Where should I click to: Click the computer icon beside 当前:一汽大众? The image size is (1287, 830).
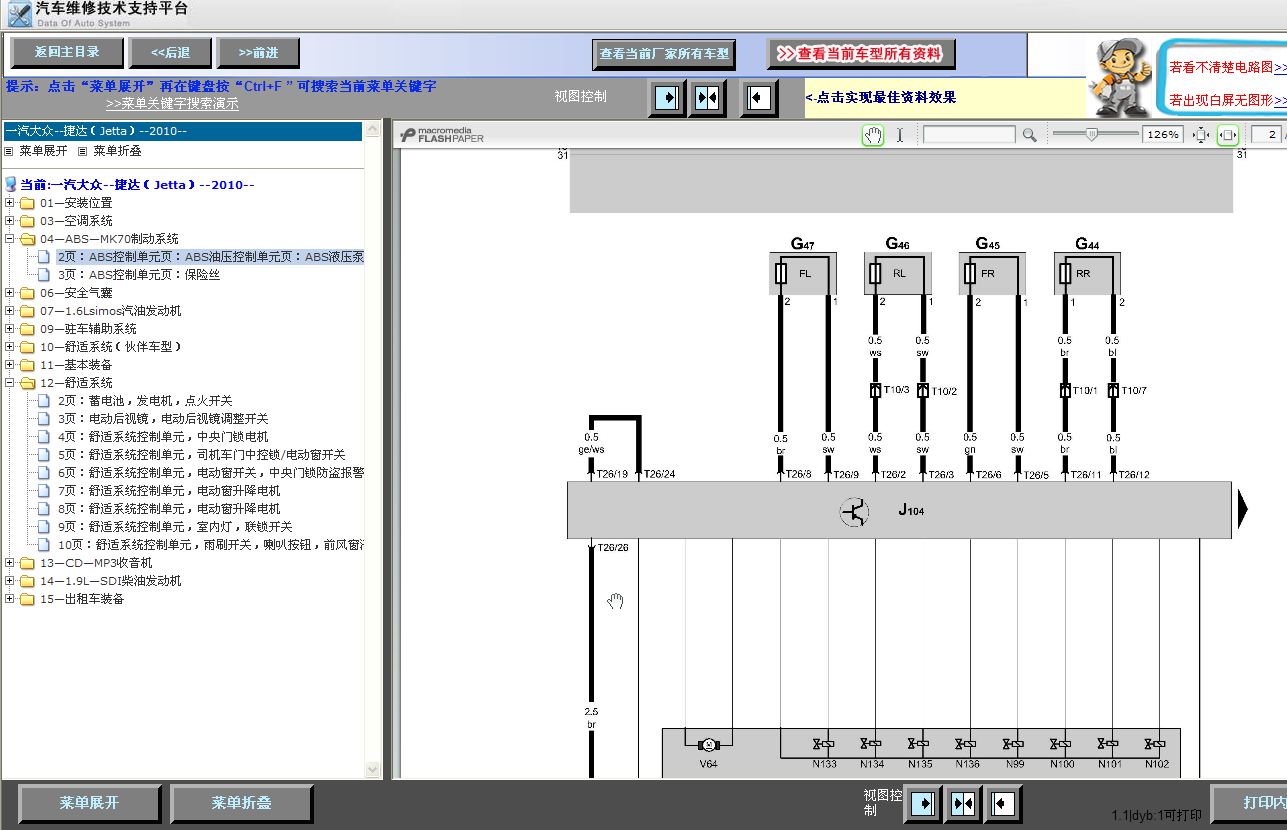[x=11, y=185]
